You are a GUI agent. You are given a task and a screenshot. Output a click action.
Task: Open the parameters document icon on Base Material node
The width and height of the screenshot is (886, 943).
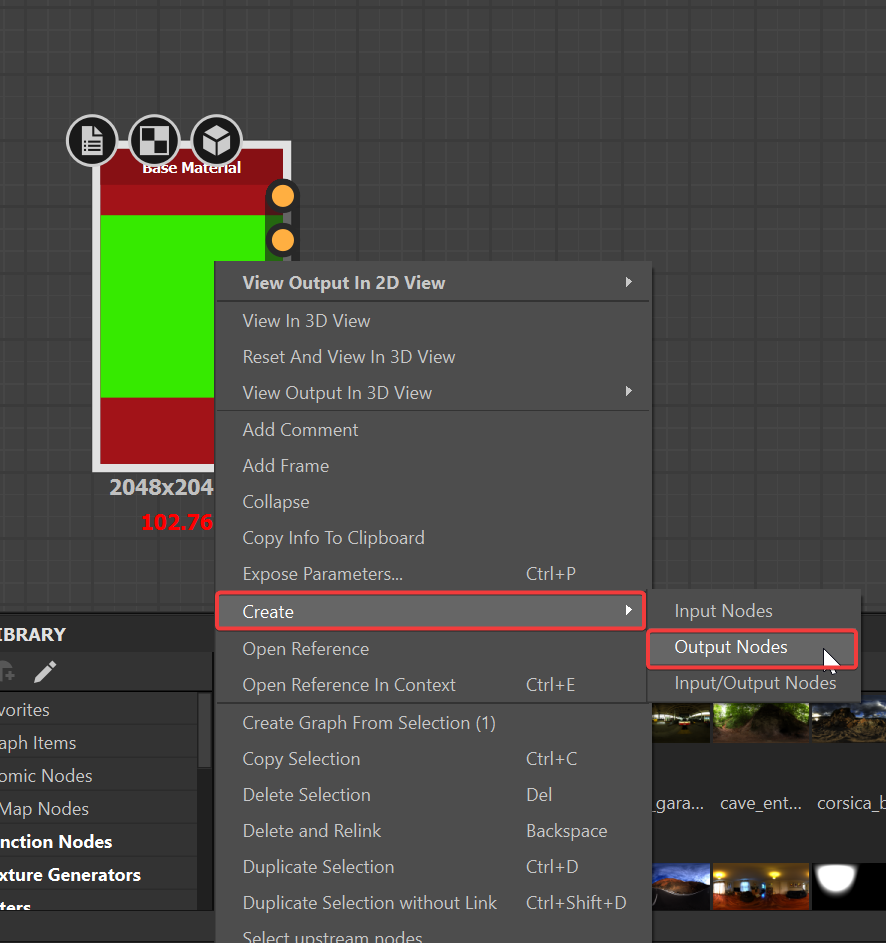click(x=91, y=141)
